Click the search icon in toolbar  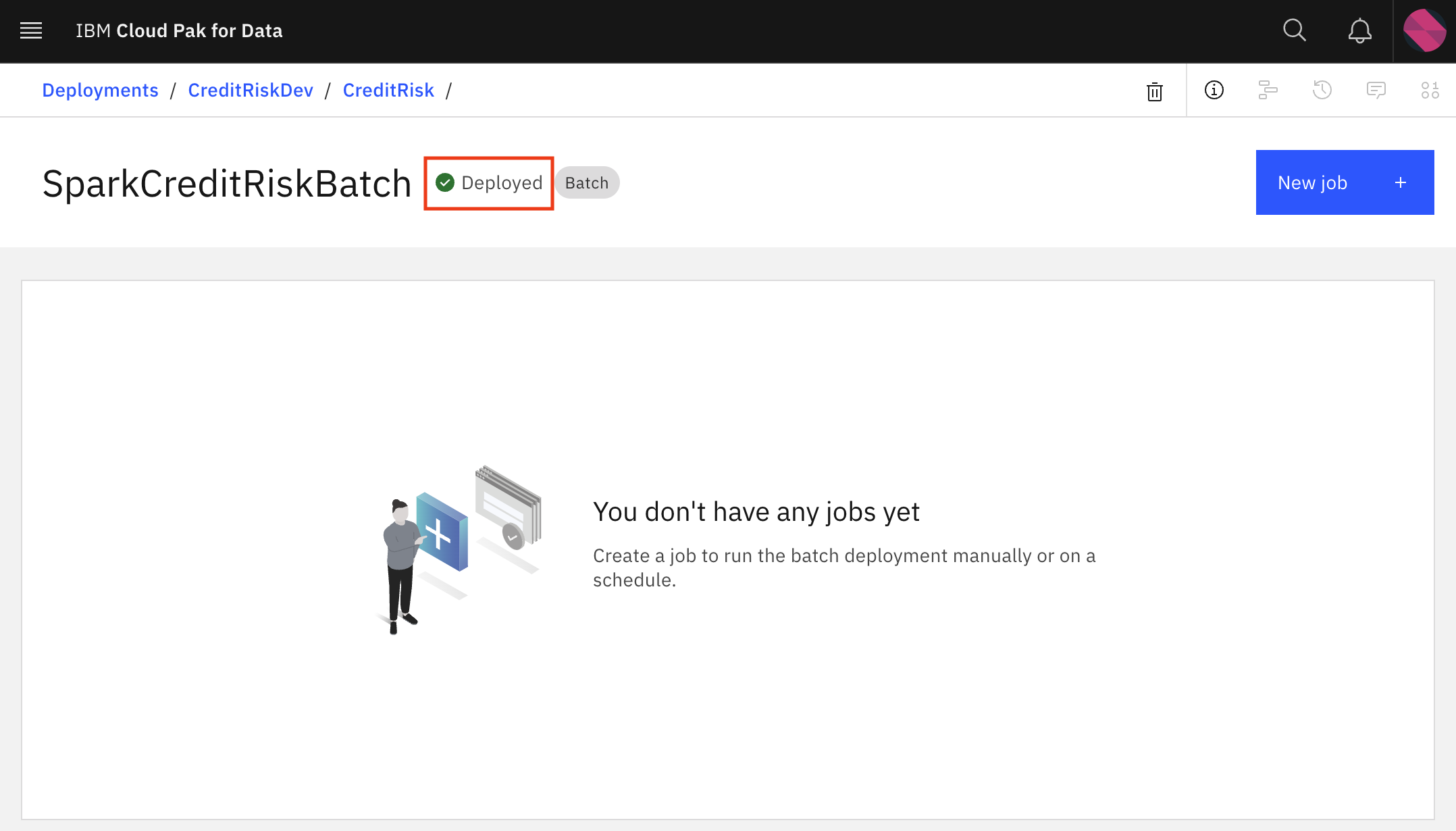pyautogui.click(x=1296, y=30)
